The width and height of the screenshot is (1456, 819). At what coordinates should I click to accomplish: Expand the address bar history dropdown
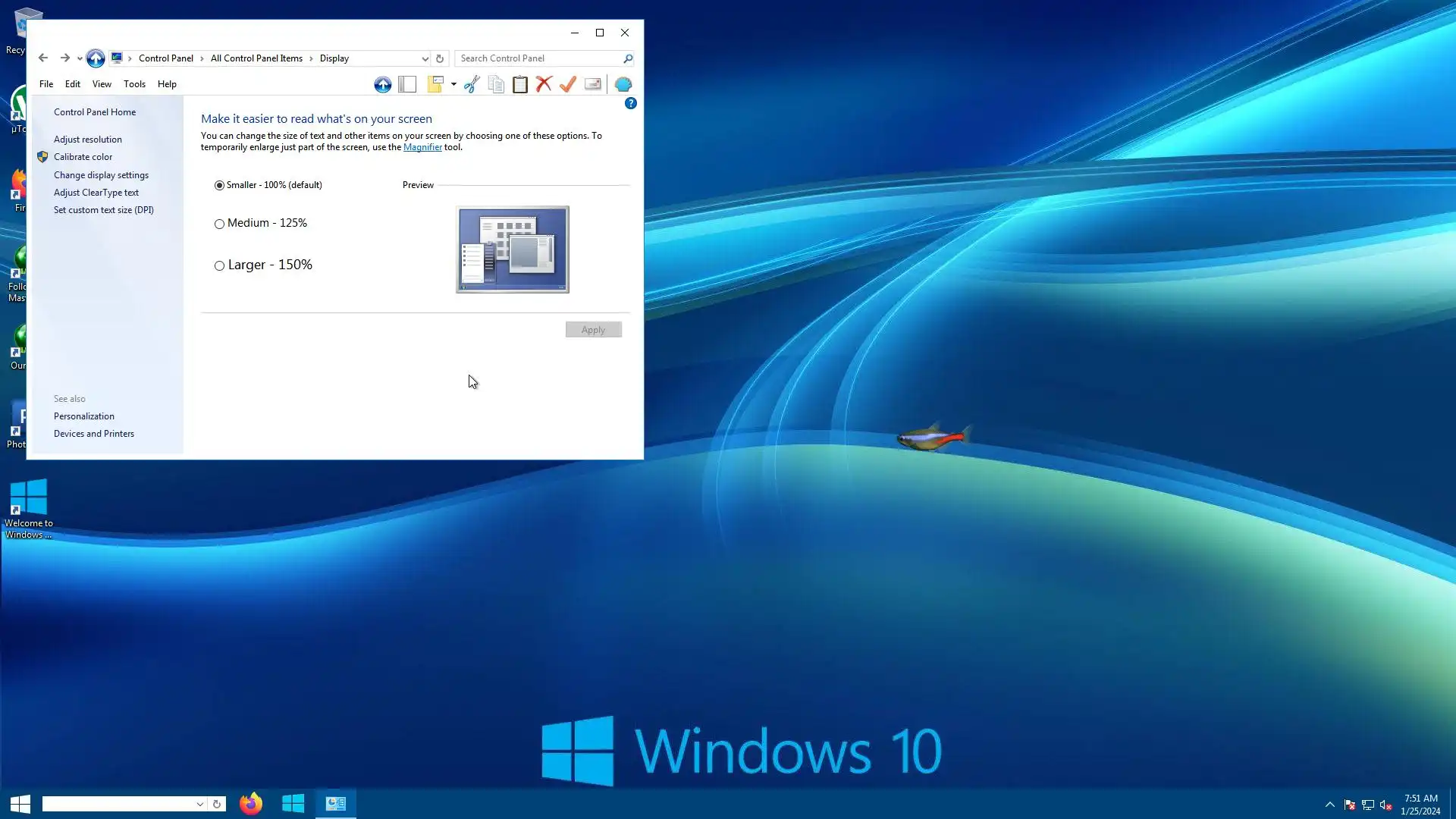[425, 58]
